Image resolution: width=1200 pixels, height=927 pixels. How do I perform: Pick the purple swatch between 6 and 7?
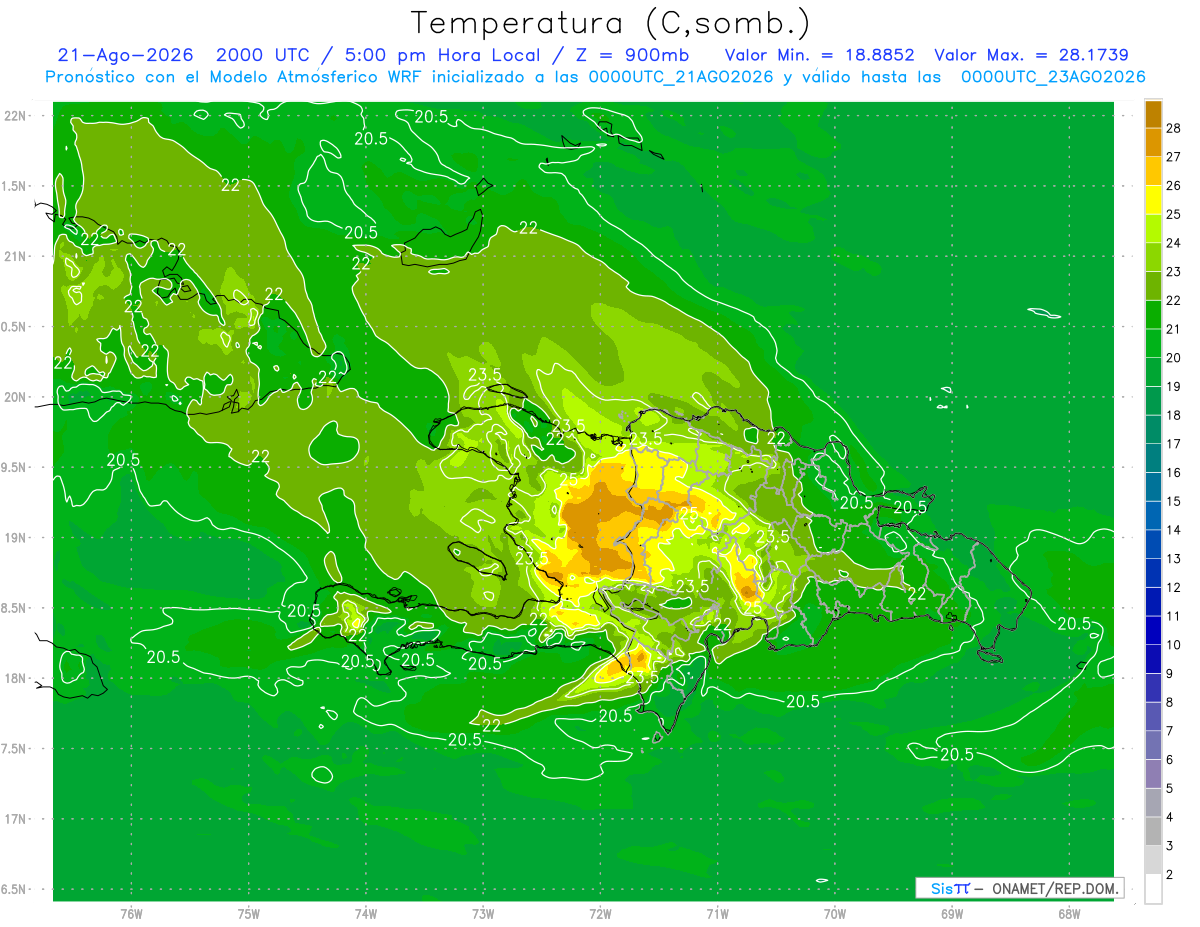pyautogui.click(x=1154, y=745)
